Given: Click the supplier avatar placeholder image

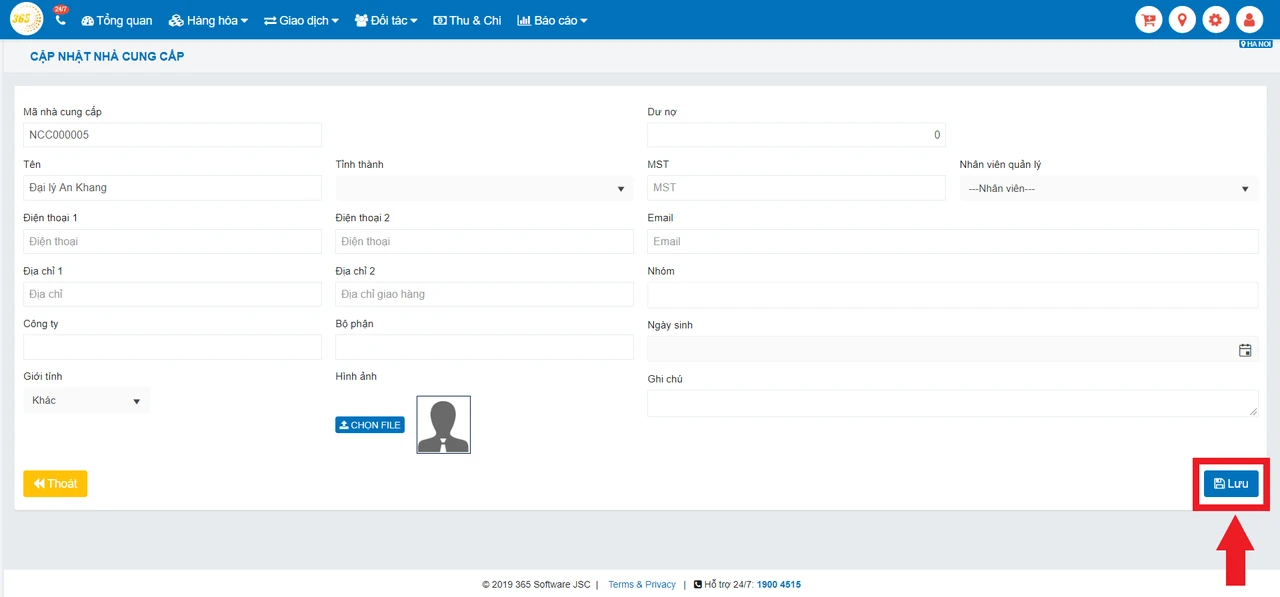Looking at the screenshot, I should click(443, 425).
